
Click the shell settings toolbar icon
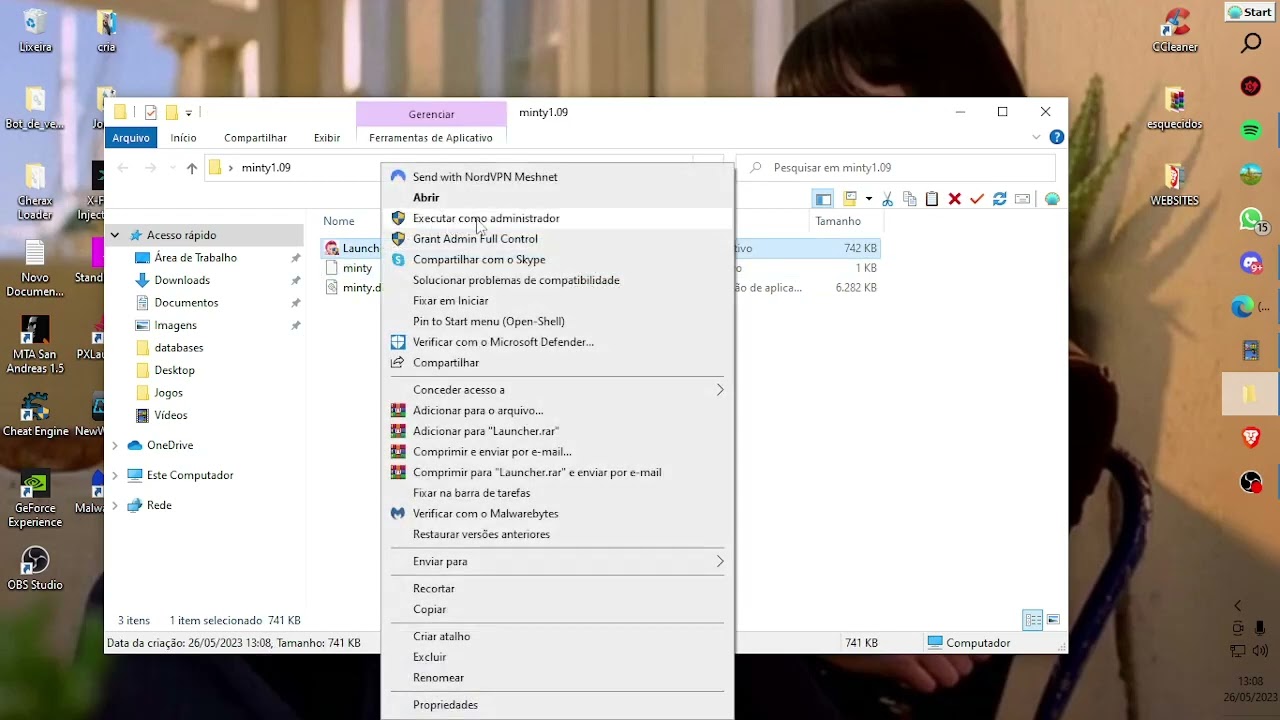pos(1052,199)
